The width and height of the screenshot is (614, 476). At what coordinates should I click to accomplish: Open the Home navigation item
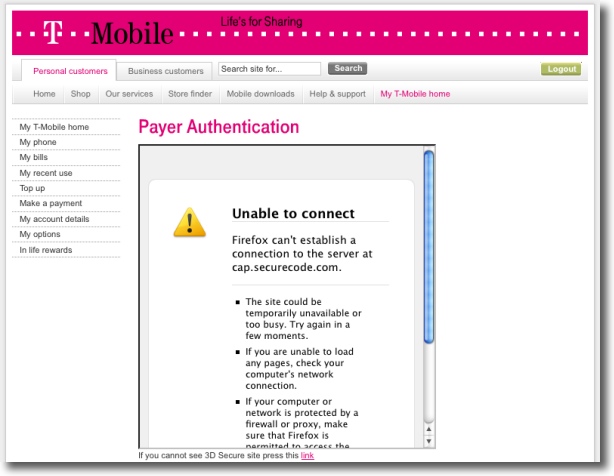44,94
